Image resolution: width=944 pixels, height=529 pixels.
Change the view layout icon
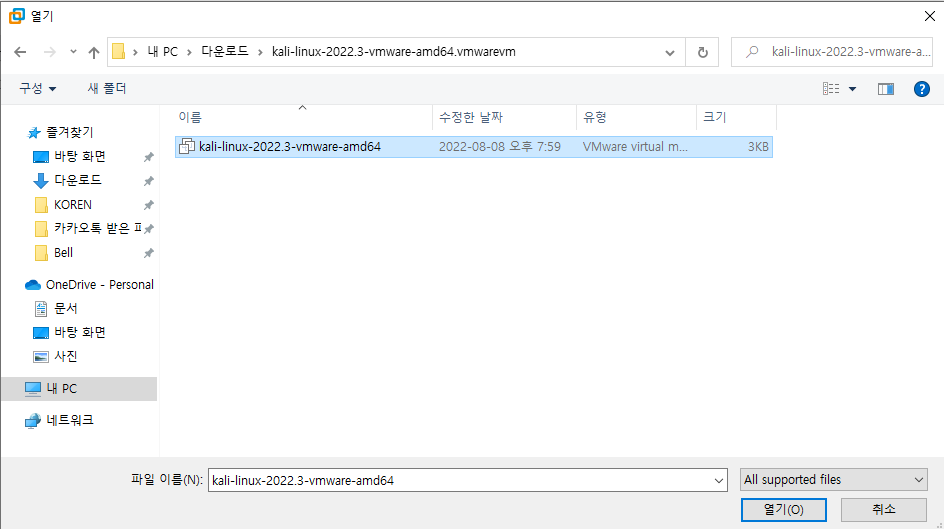(831, 88)
